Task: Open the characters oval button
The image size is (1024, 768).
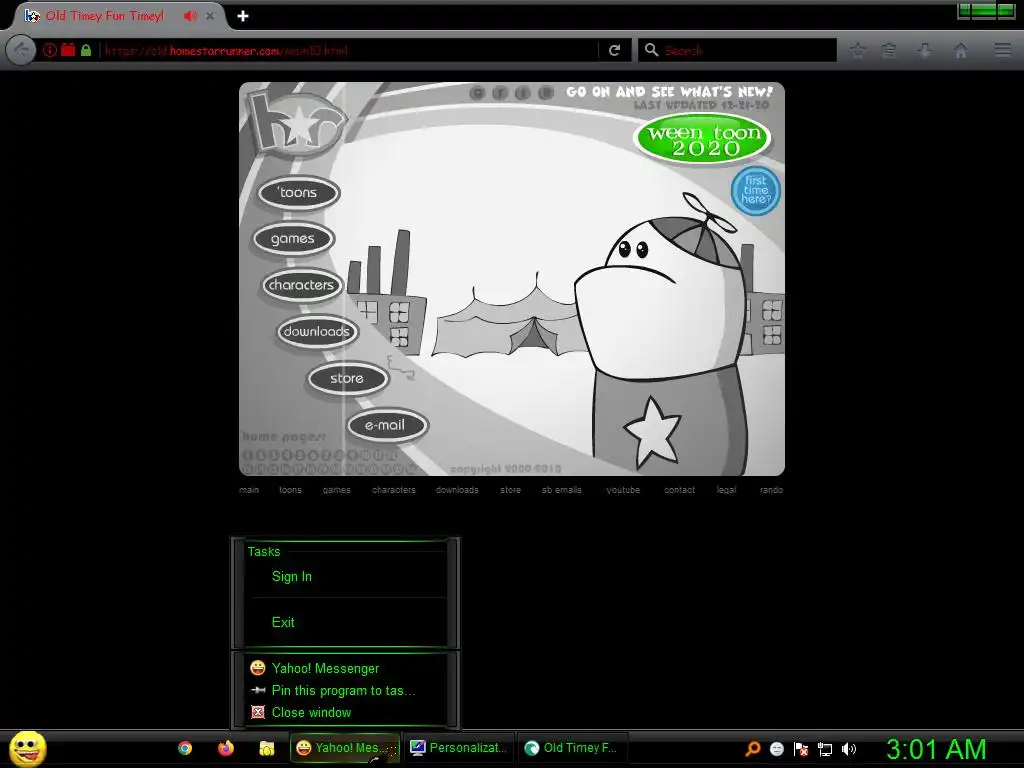Action: pyautogui.click(x=301, y=285)
